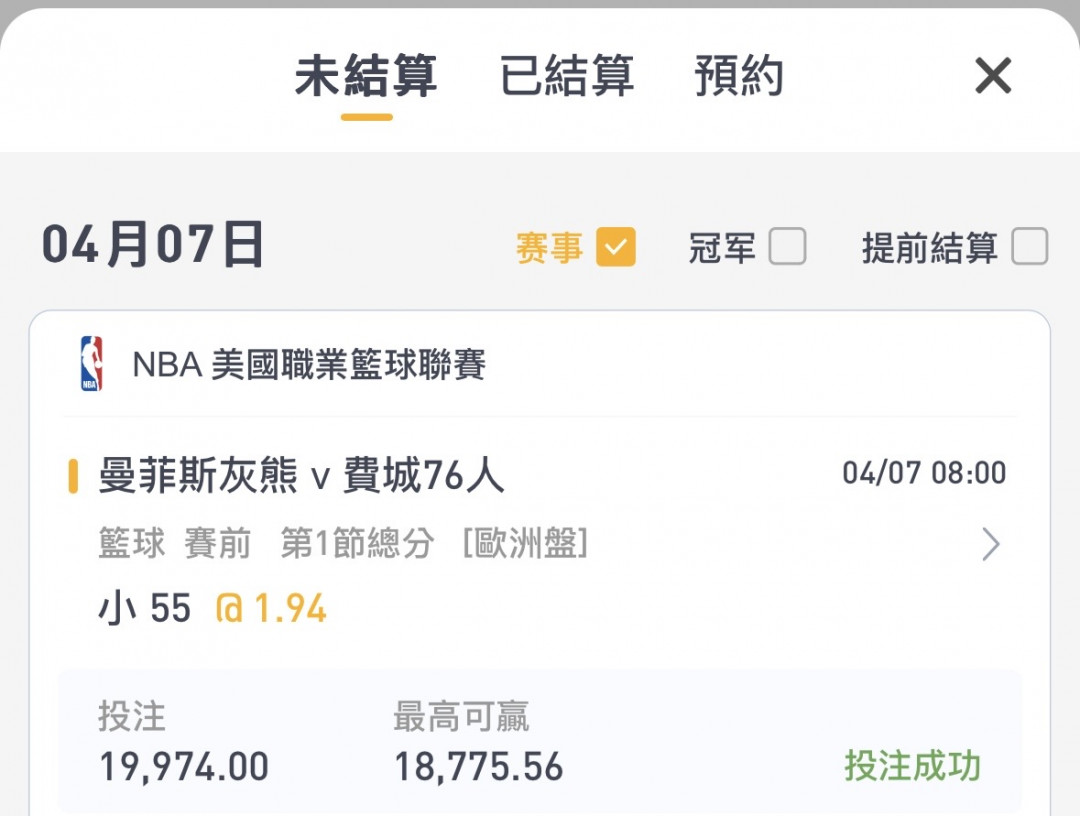Tick the 提前結算 checkbox
The image size is (1080, 816).
tap(1030, 247)
